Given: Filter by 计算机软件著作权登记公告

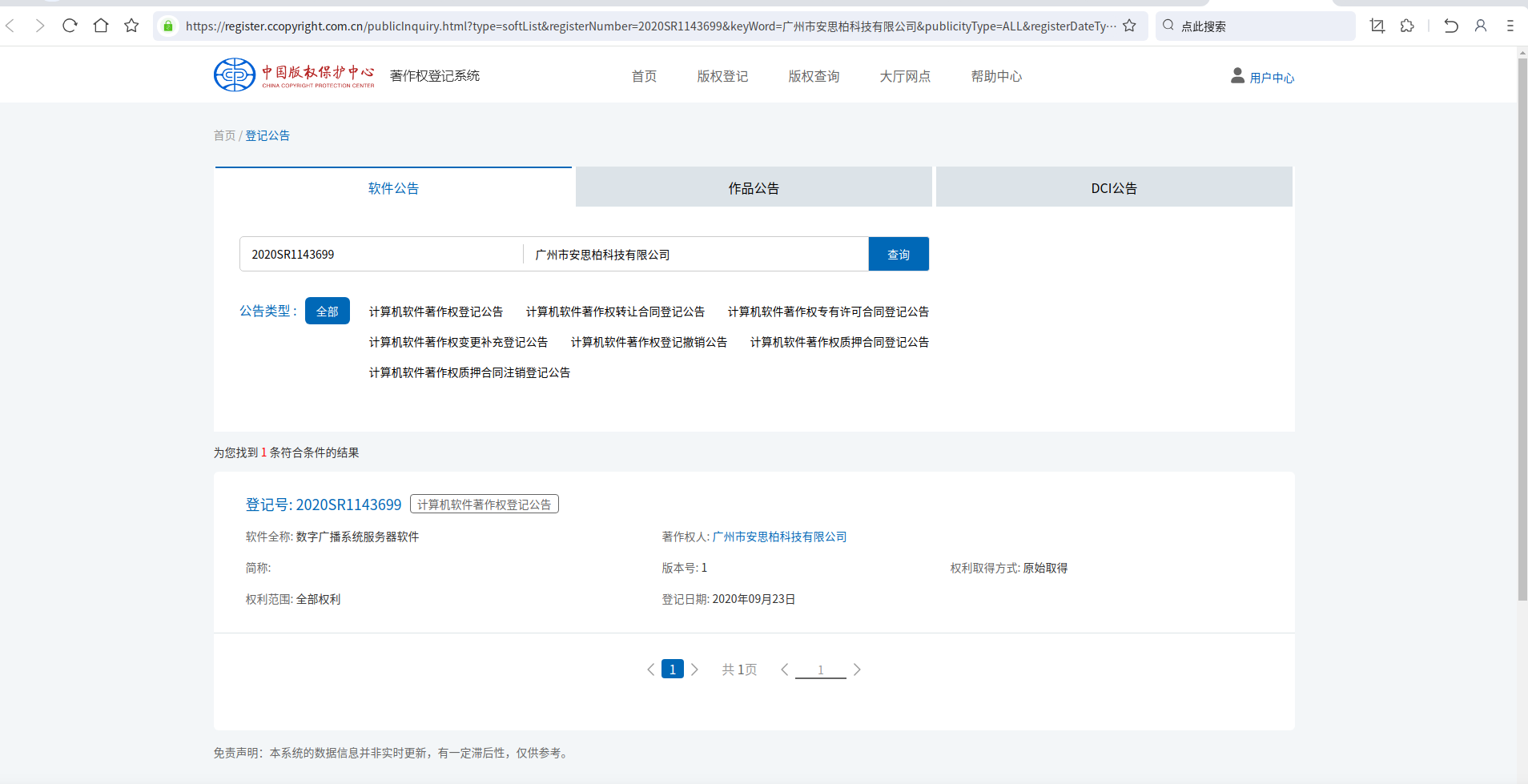Looking at the screenshot, I should pos(436,312).
